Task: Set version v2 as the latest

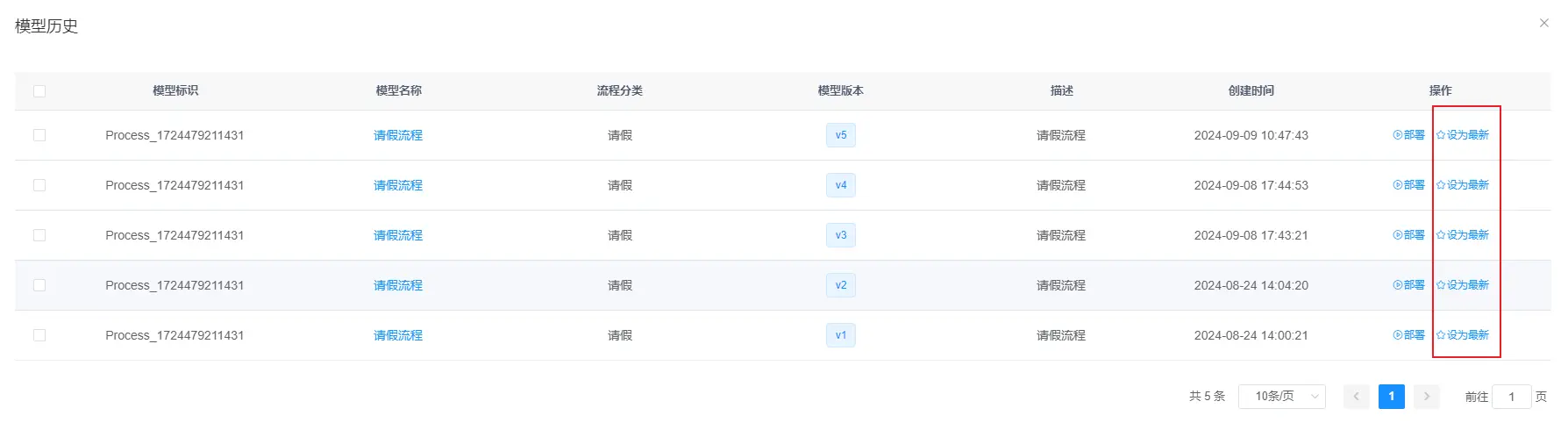Action: [1462, 285]
